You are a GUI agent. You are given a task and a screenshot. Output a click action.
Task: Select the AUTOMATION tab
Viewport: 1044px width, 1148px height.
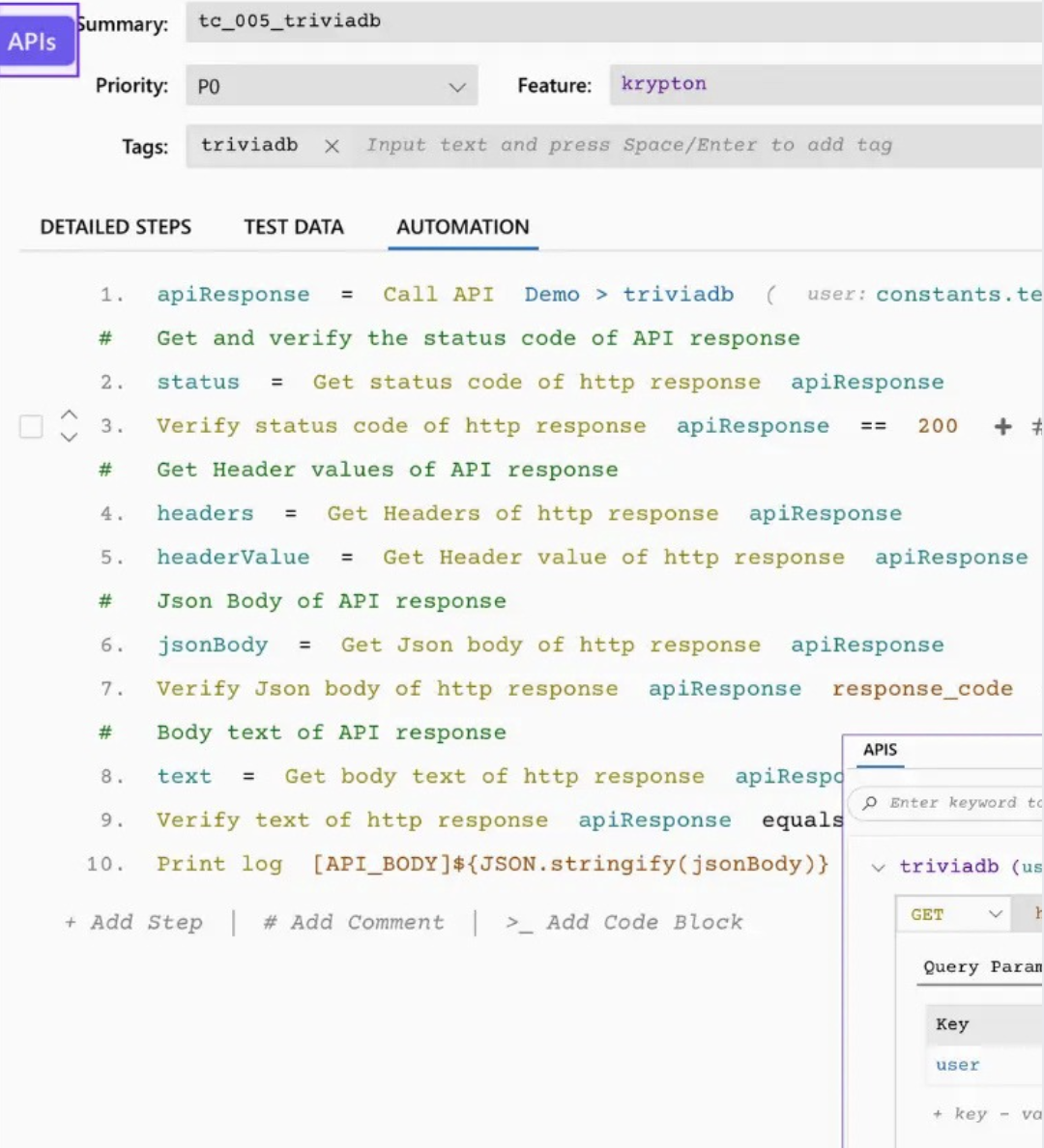[462, 226]
